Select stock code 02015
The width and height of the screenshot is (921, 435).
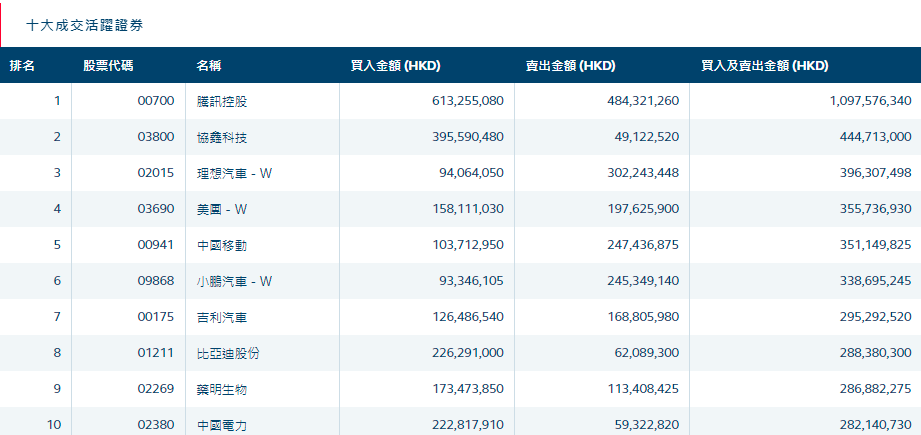[156, 173]
